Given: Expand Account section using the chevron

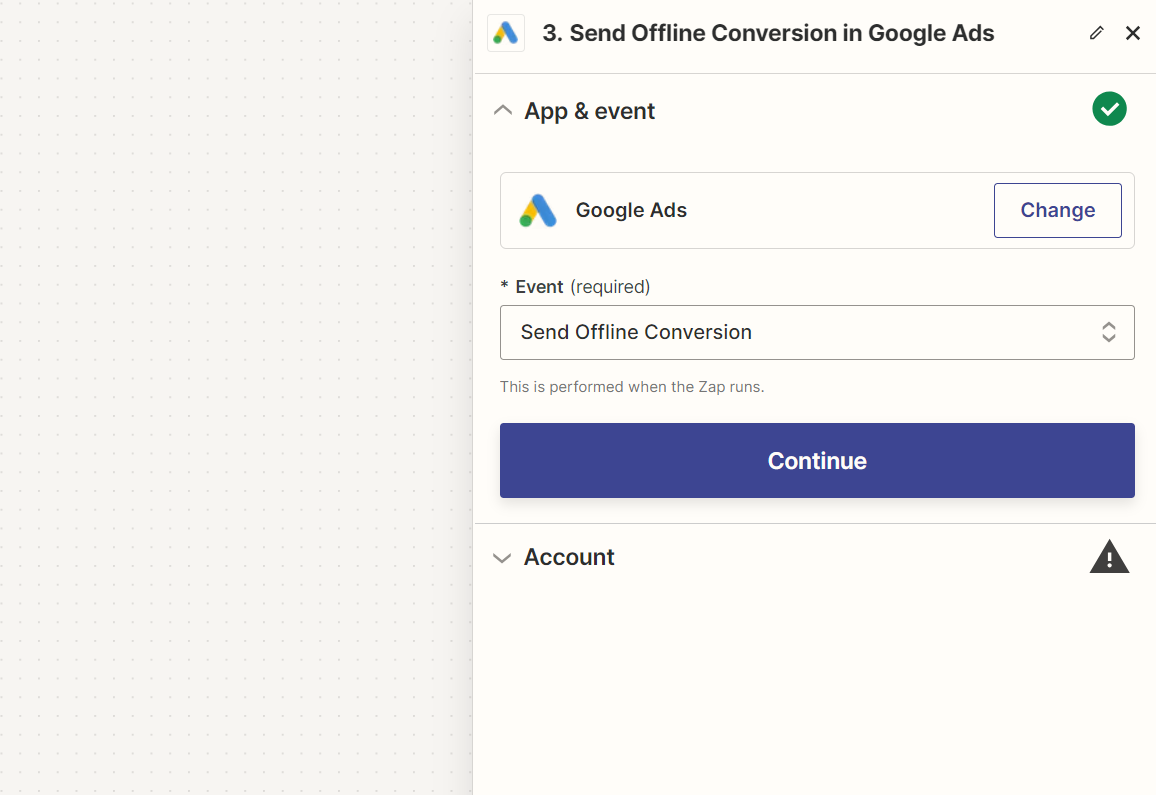Looking at the screenshot, I should click(x=502, y=558).
